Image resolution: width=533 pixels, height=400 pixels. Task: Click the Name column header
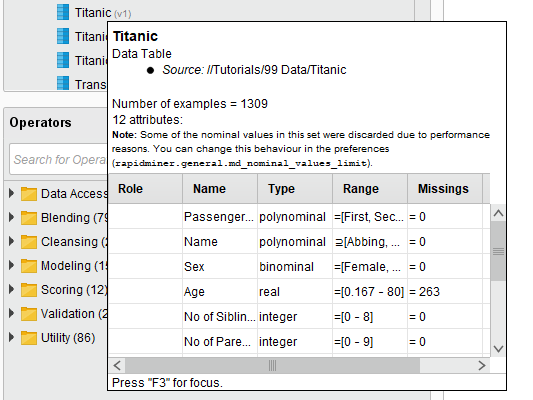coord(220,189)
